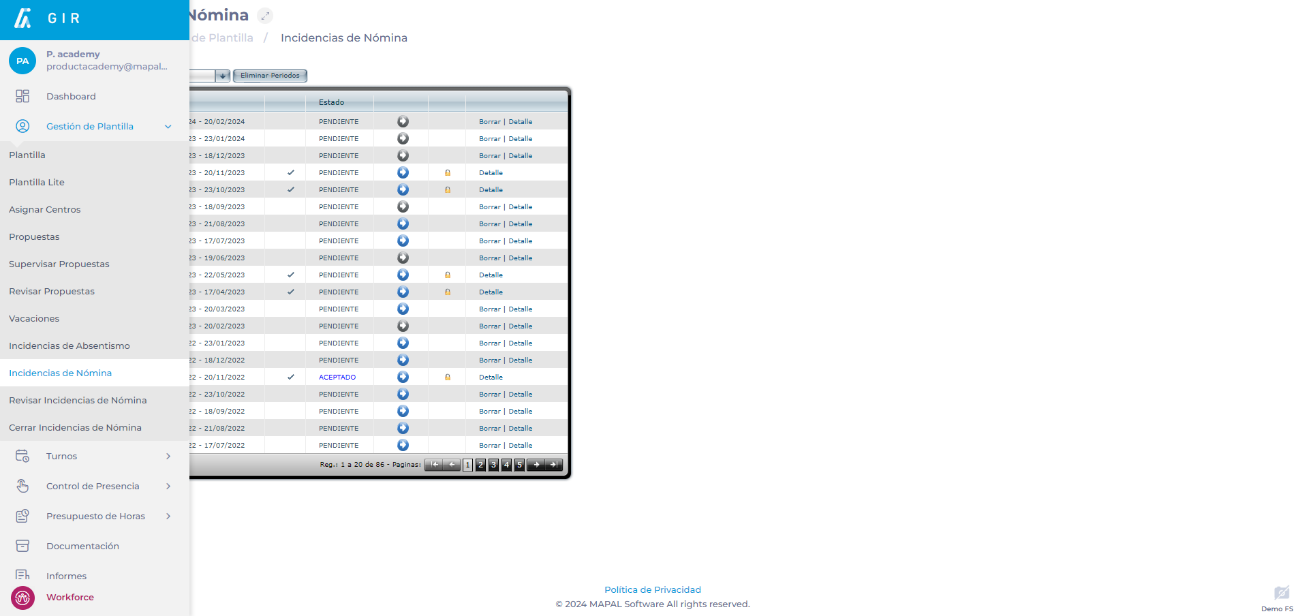Open the period dropdown arrow
Viewport: 1298px width, 616px height.
click(223, 76)
